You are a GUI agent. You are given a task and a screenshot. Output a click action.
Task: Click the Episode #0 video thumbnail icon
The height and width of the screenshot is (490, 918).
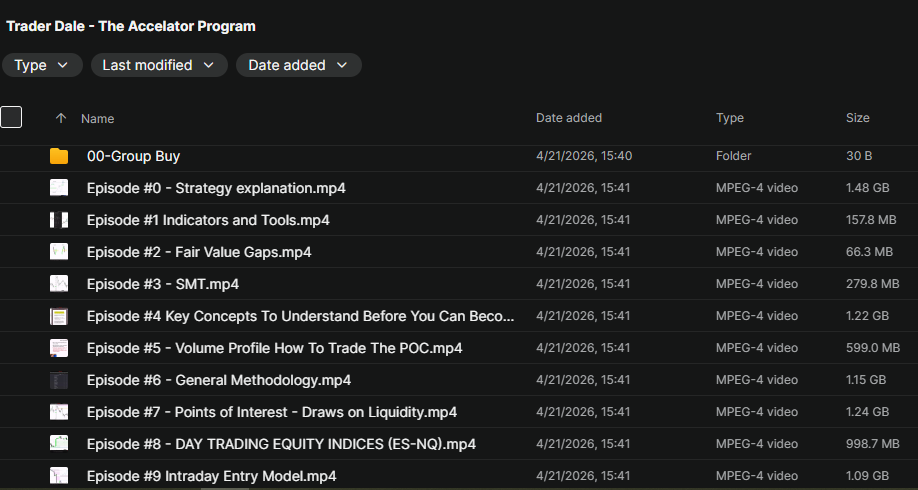pos(59,188)
